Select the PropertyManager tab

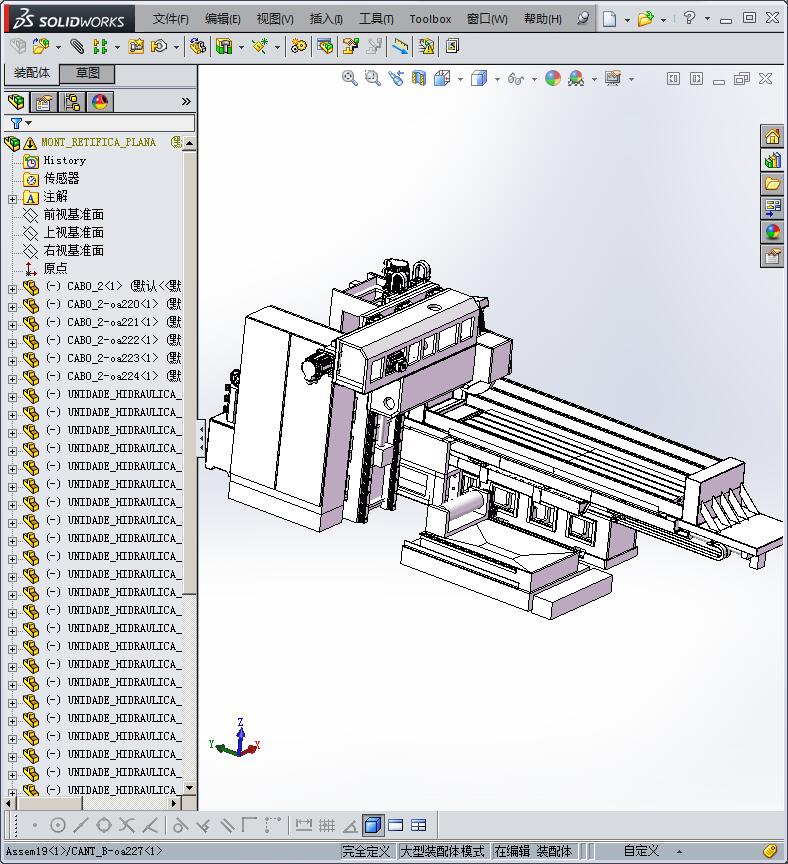click(44, 102)
